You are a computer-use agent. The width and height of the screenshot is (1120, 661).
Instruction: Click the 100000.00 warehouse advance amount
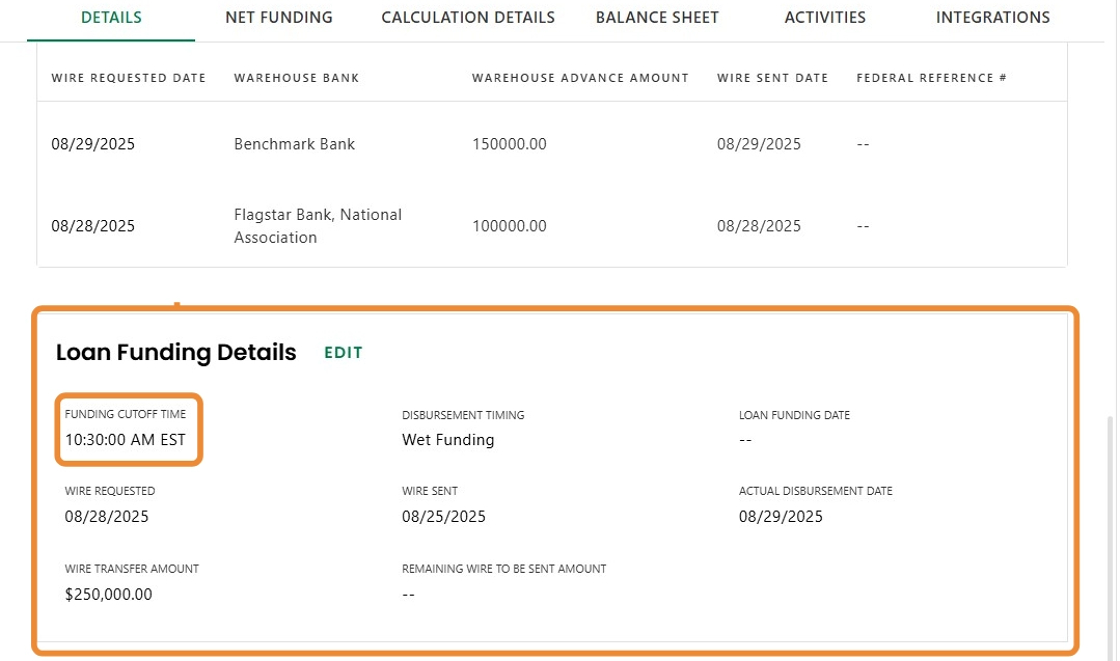[x=510, y=226]
